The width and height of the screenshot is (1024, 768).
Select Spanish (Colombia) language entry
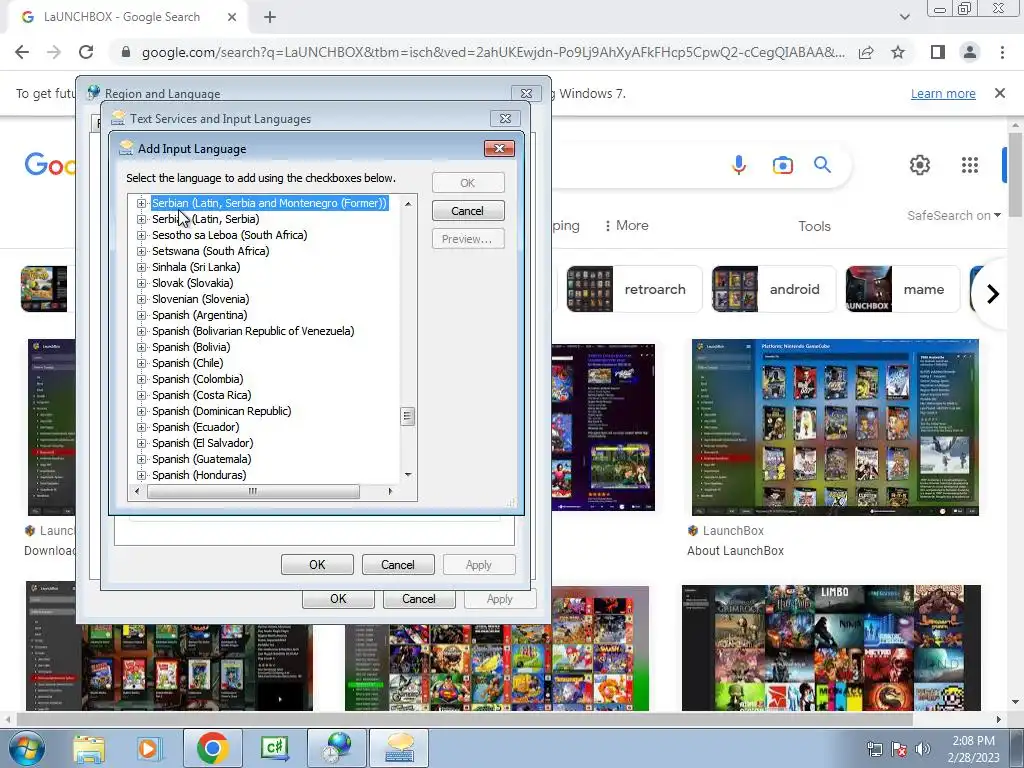point(197,379)
